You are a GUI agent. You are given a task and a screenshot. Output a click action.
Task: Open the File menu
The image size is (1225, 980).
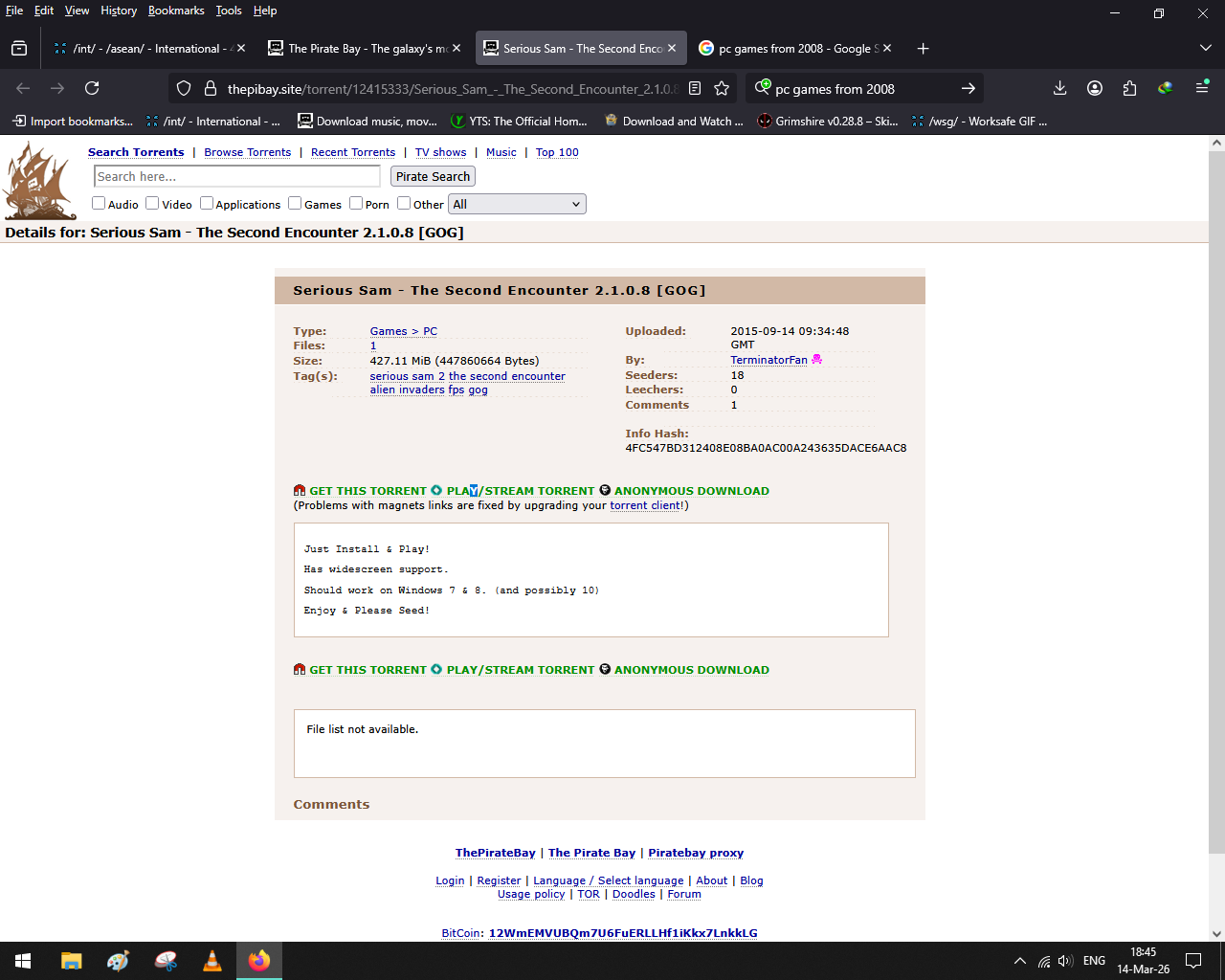[x=14, y=11]
